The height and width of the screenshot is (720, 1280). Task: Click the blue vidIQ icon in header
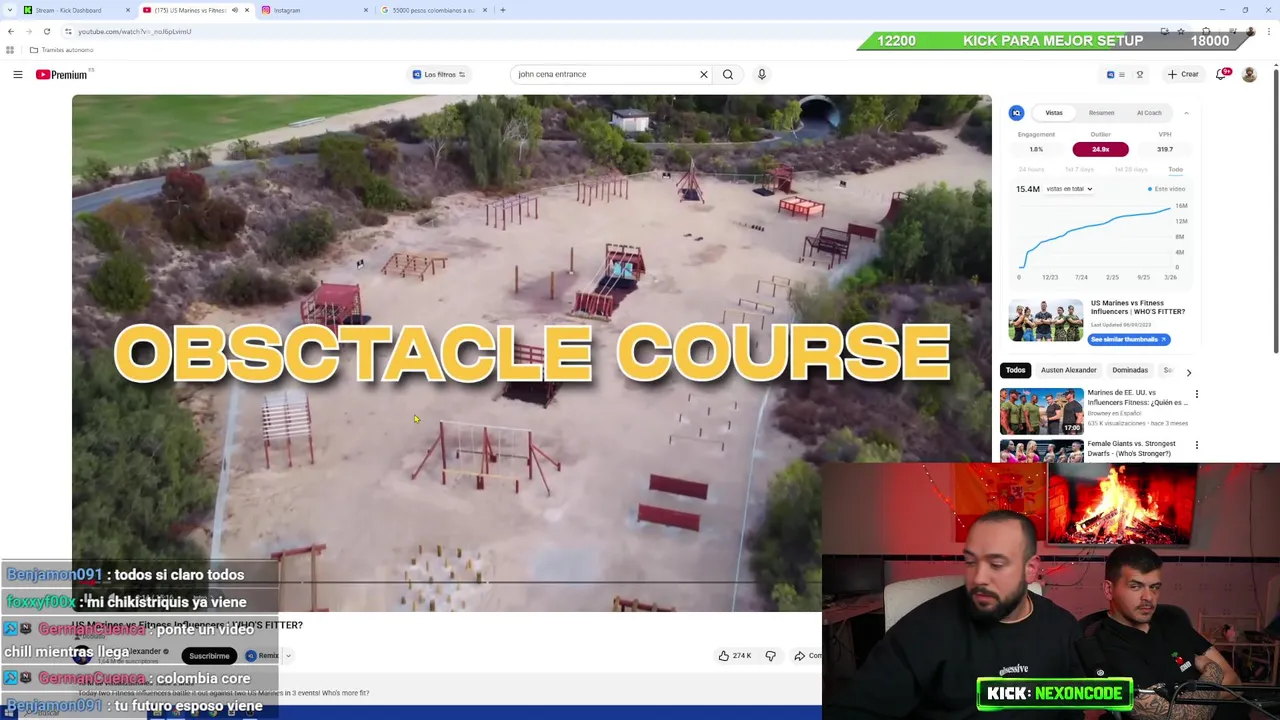point(1110,74)
